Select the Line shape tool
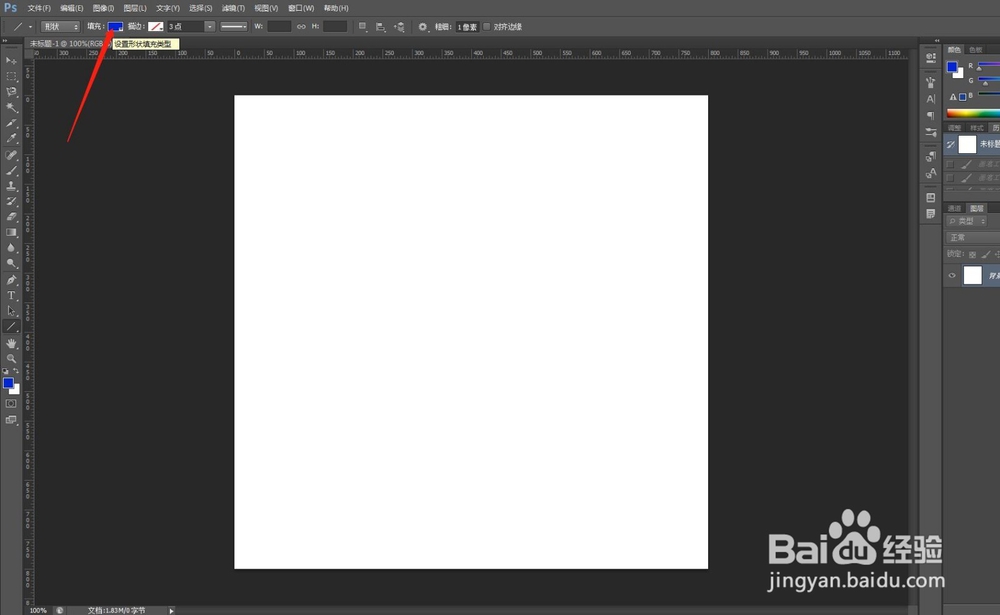This screenshot has width=1000, height=615. 11,327
